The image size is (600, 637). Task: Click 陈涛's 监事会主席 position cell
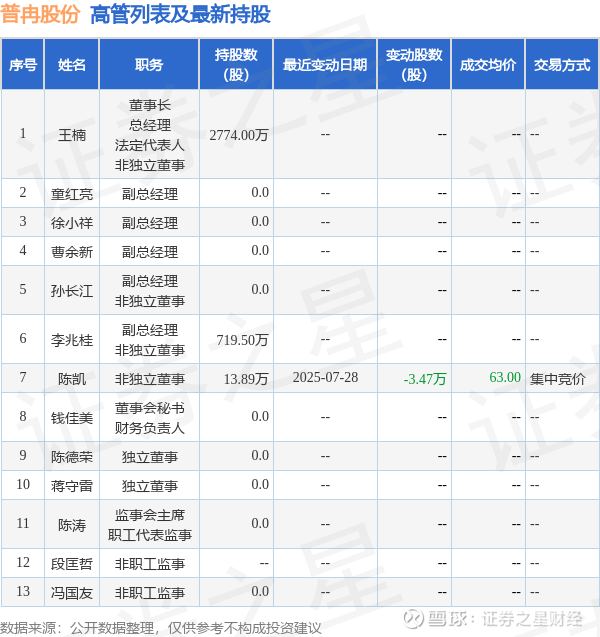149,525
